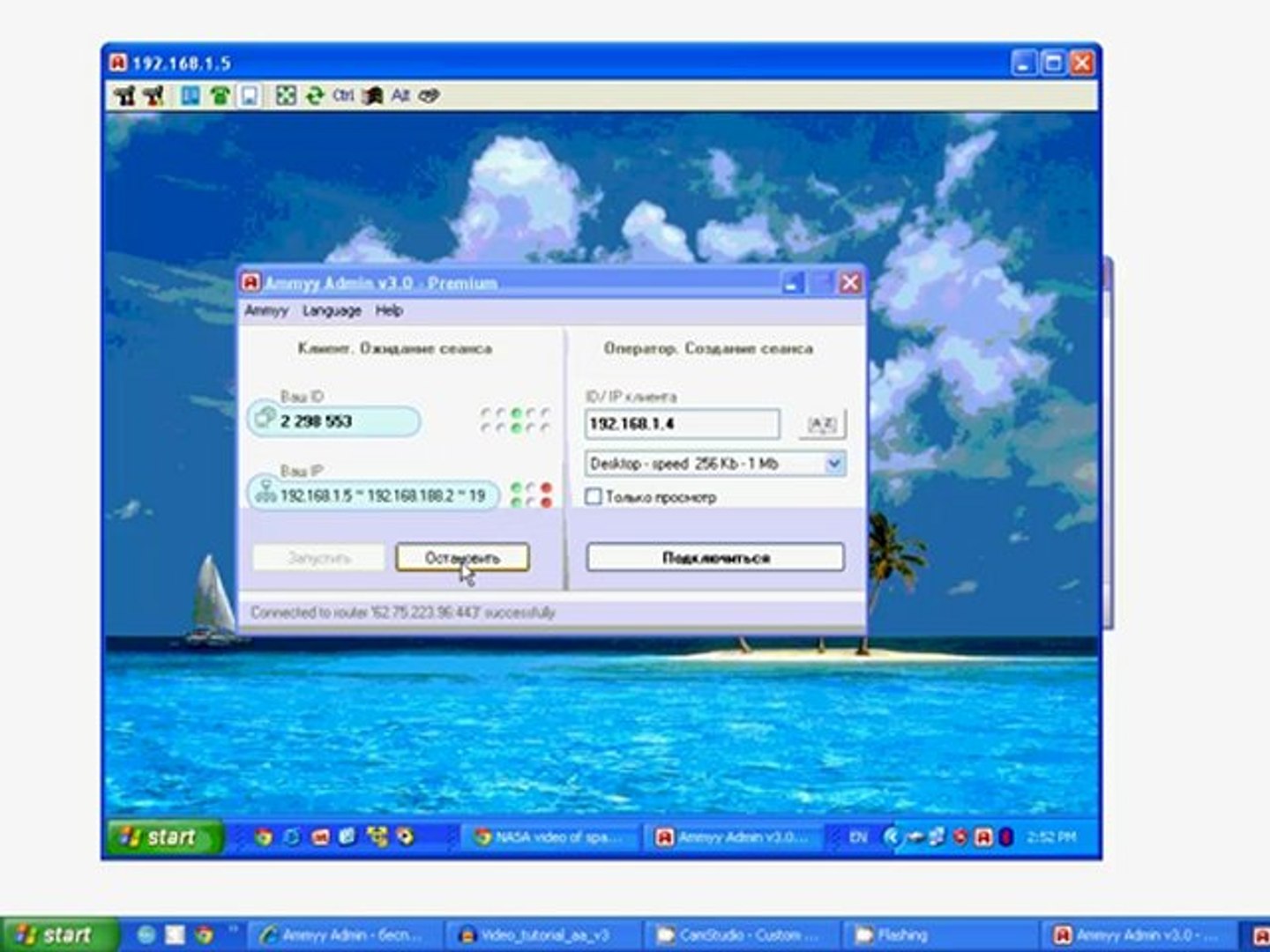Click the client ID/IP field with 192.168.1.4
Image resolution: width=1270 pixels, height=952 pixels.
coord(682,424)
